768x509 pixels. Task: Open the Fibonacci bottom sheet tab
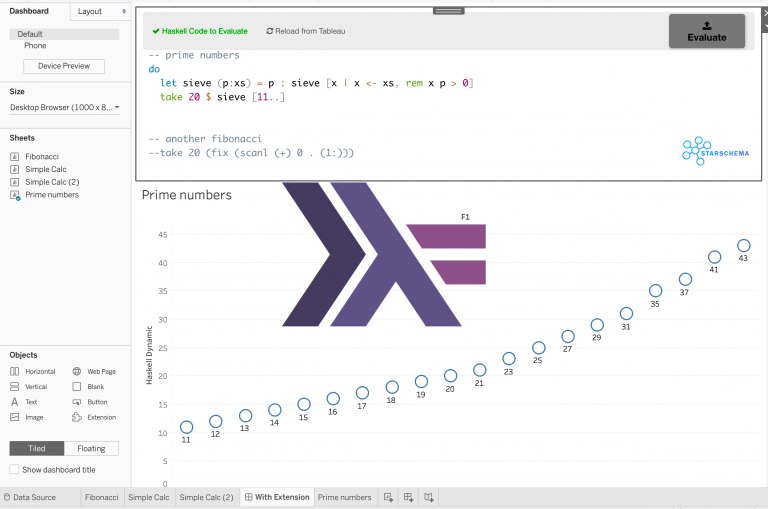(x=101, y=497)
